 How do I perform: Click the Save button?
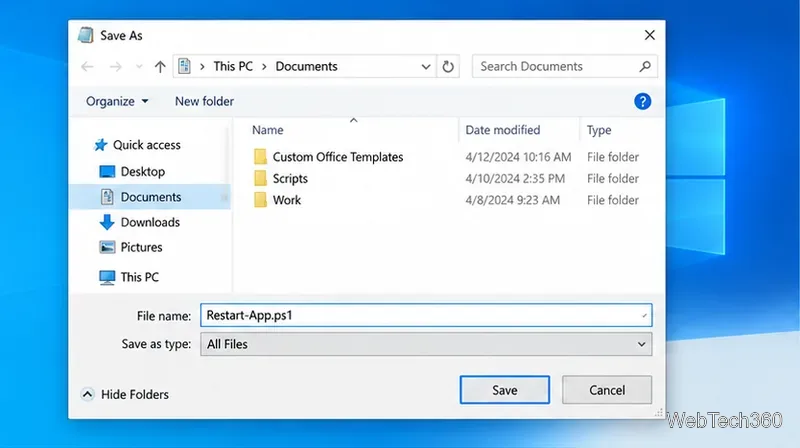pos(505,390)
